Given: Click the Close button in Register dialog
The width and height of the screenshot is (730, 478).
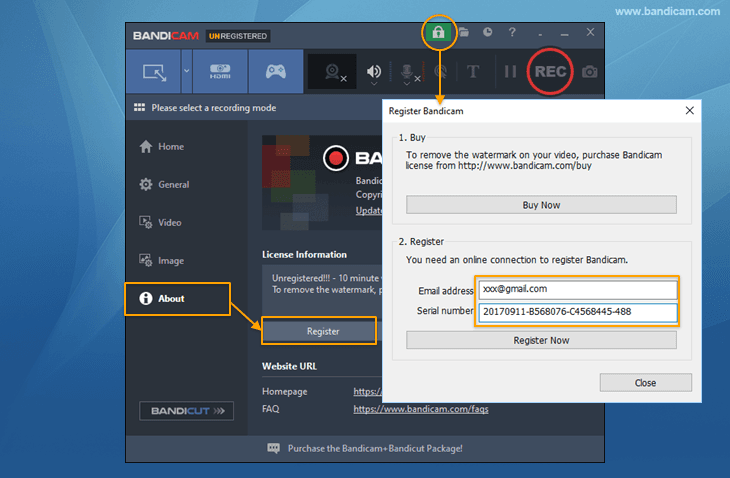Looking at the screenshot, I should pos(645,383).
